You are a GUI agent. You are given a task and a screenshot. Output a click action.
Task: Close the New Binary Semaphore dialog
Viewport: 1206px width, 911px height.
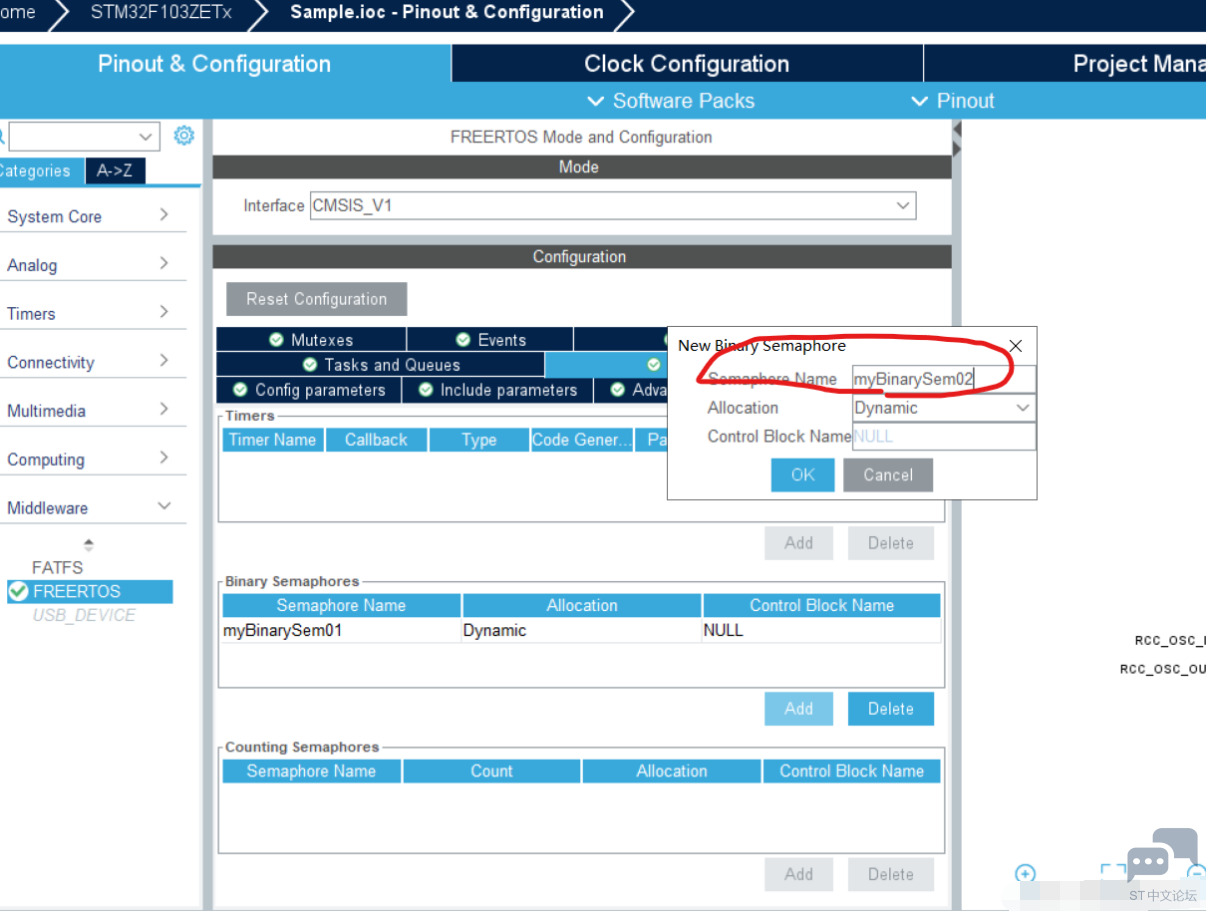pyautogui.click(x=1015, y=346)
